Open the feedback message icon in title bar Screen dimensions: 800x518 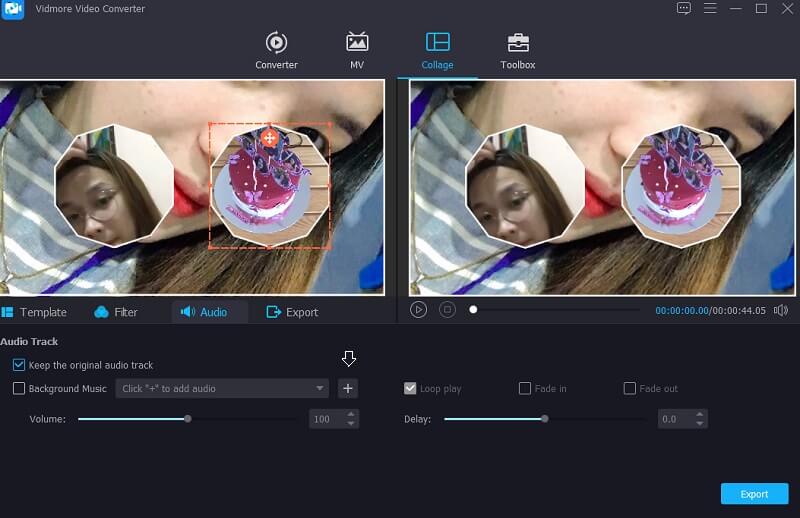tap(684, 9)
